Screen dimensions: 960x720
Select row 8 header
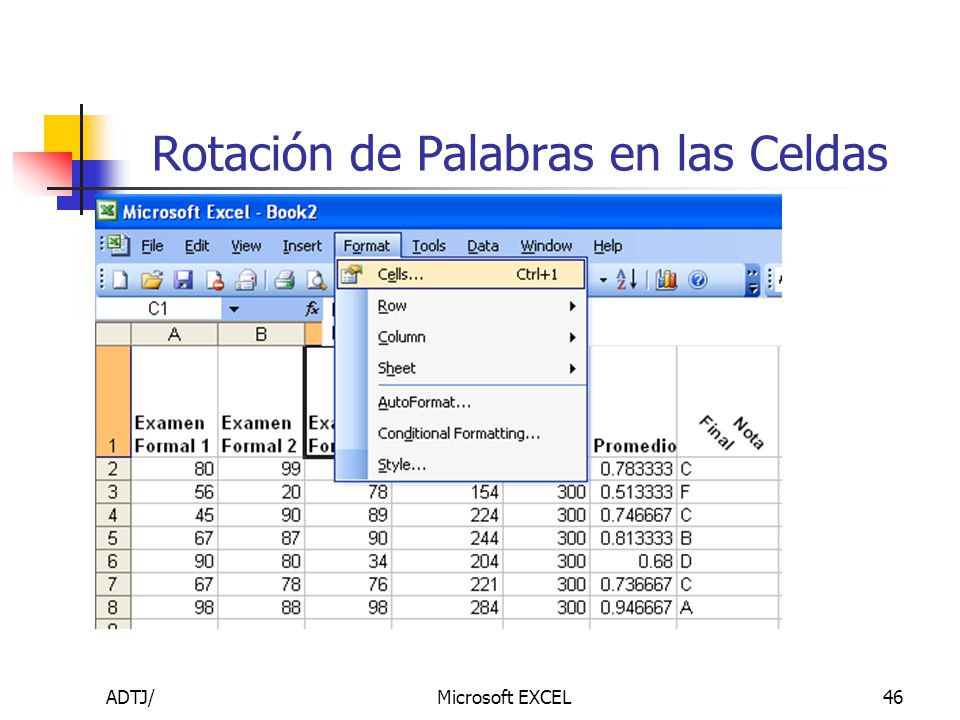point(113,607)
